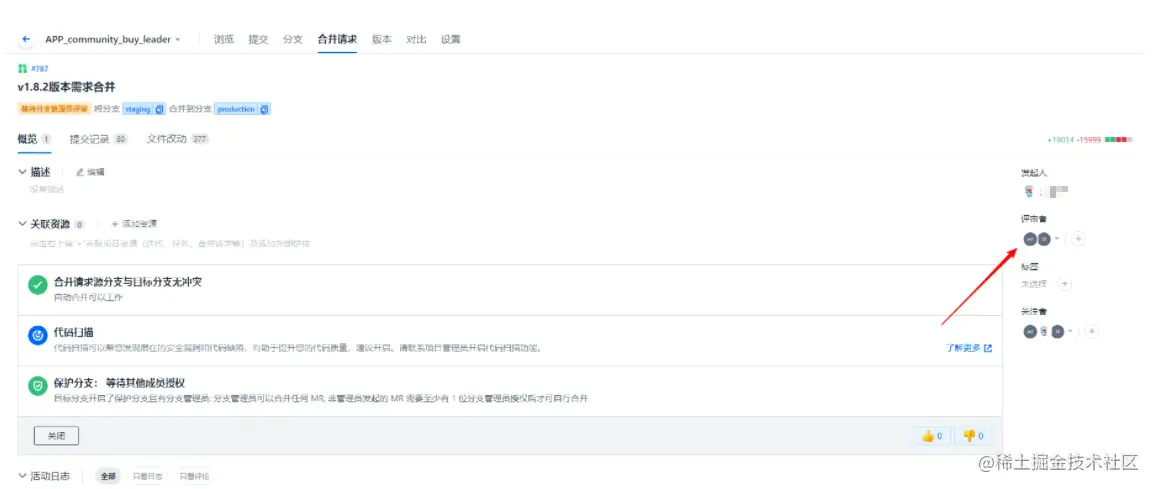1155x489 pixels.
Task: Click the first reviewer avatar under 评审者
Action: click(x=1030, y=239)
